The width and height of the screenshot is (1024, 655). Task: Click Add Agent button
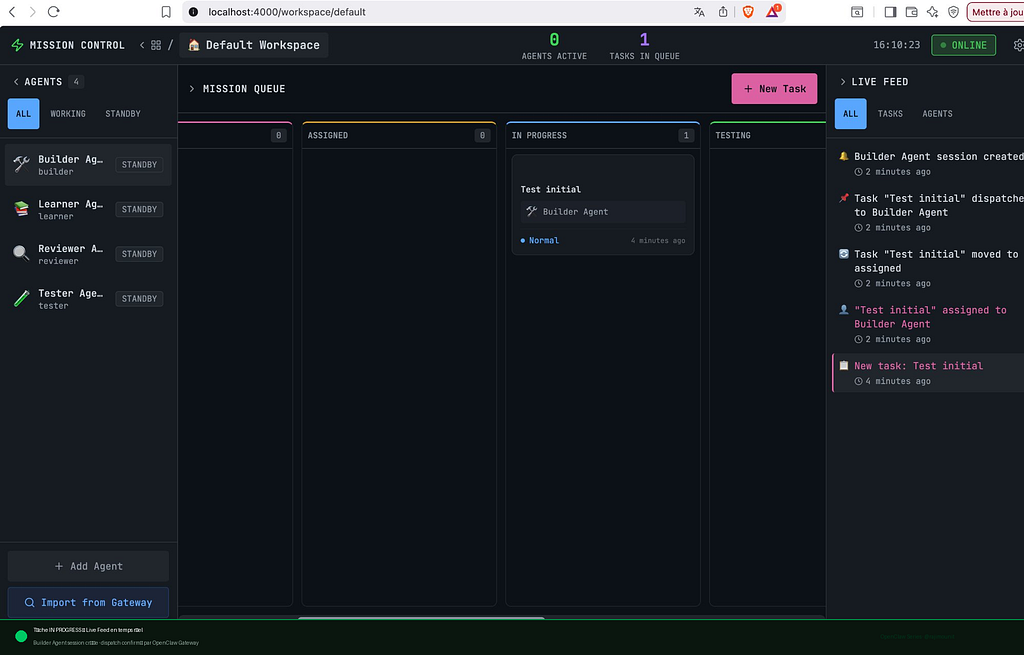coord(88,566)
